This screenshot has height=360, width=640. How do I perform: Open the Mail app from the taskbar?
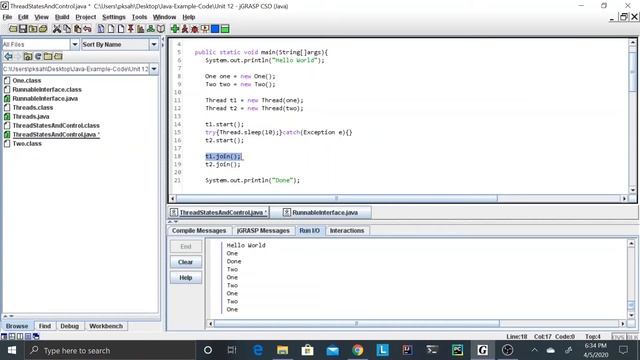(332, 350)
